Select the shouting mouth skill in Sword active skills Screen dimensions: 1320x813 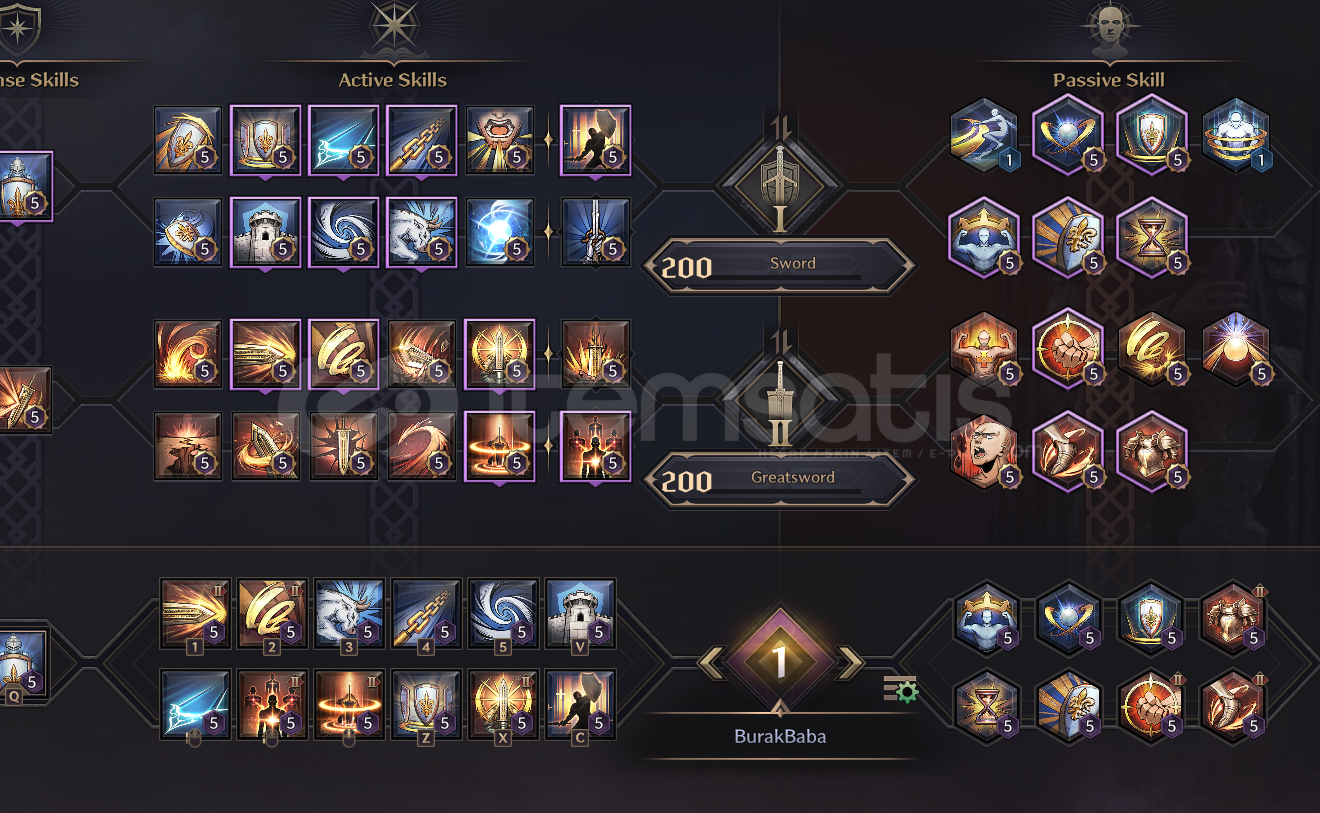click(500, 140)
